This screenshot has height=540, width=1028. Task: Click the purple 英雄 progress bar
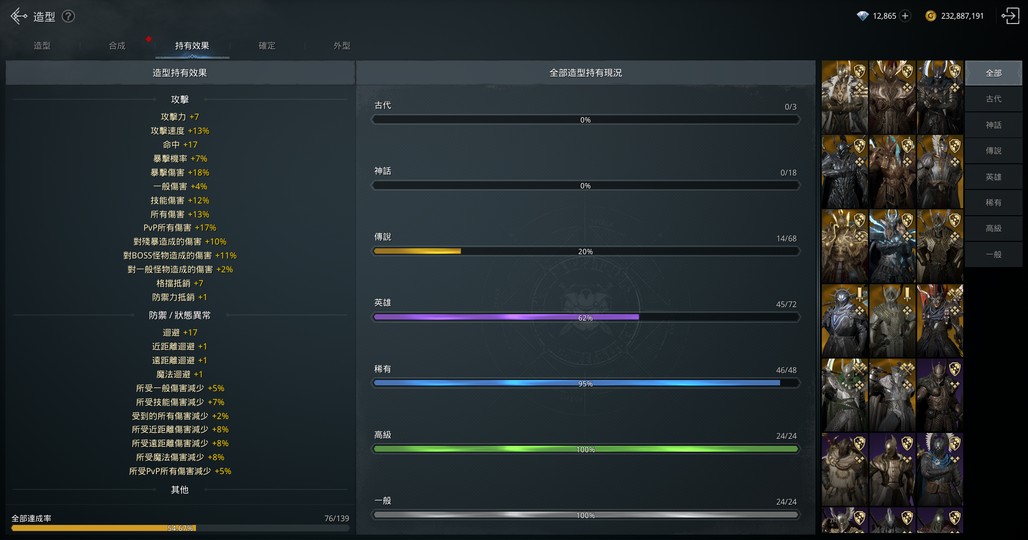(585, 317)
